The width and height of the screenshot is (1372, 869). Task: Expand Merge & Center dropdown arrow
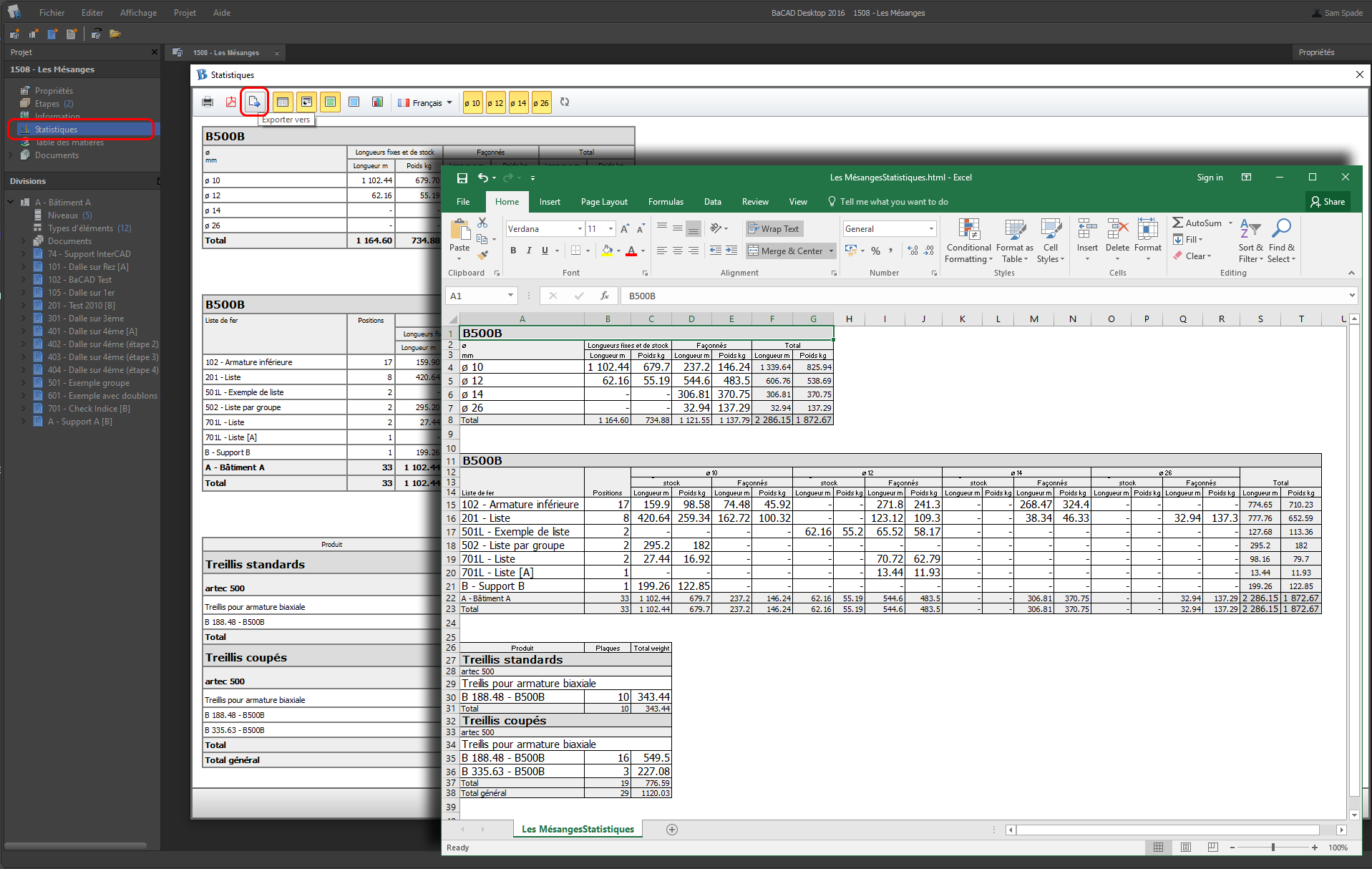pyautogui.click(x=831, y=251)
